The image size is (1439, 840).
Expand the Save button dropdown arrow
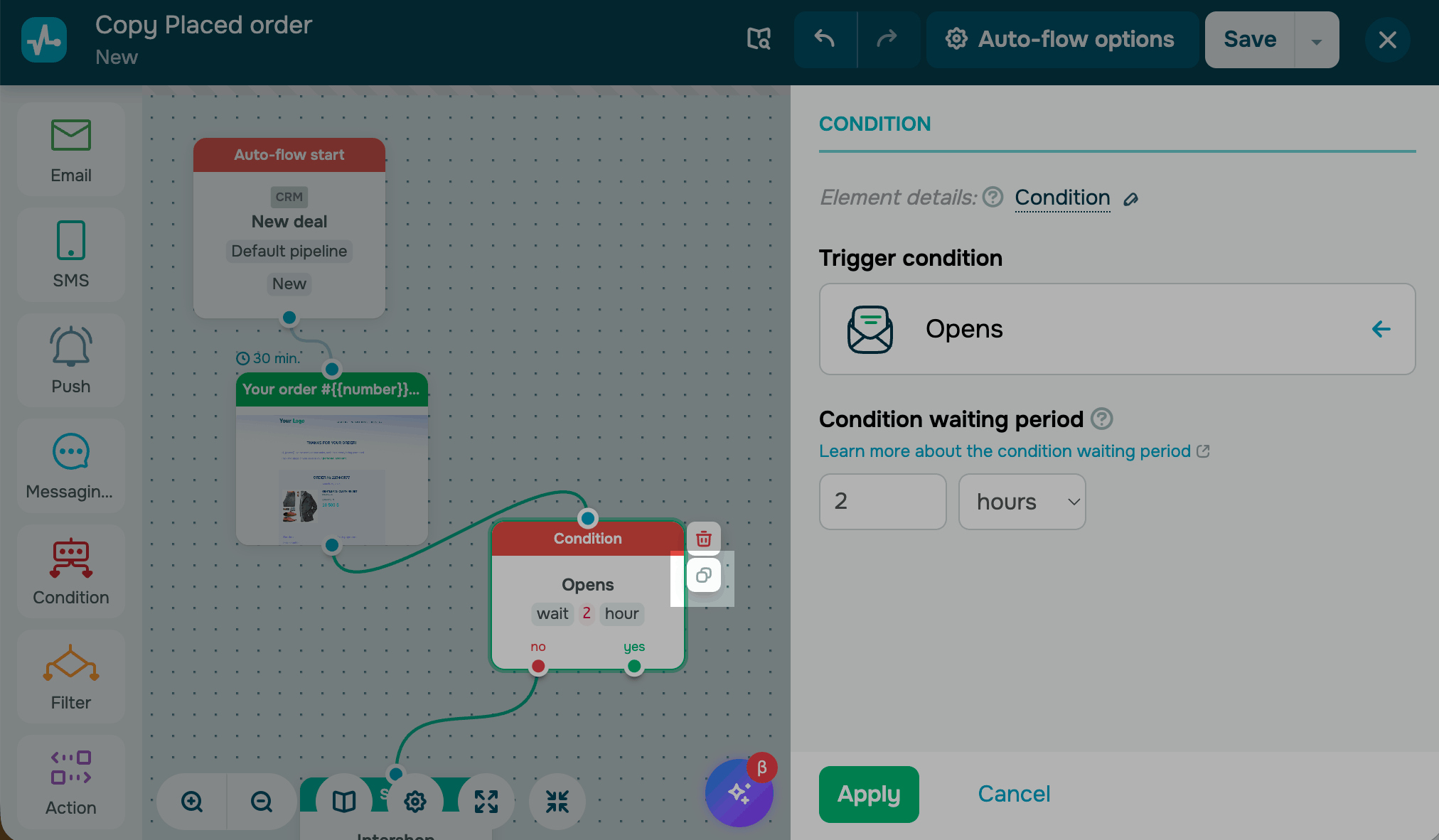[x=1317, y=41]
